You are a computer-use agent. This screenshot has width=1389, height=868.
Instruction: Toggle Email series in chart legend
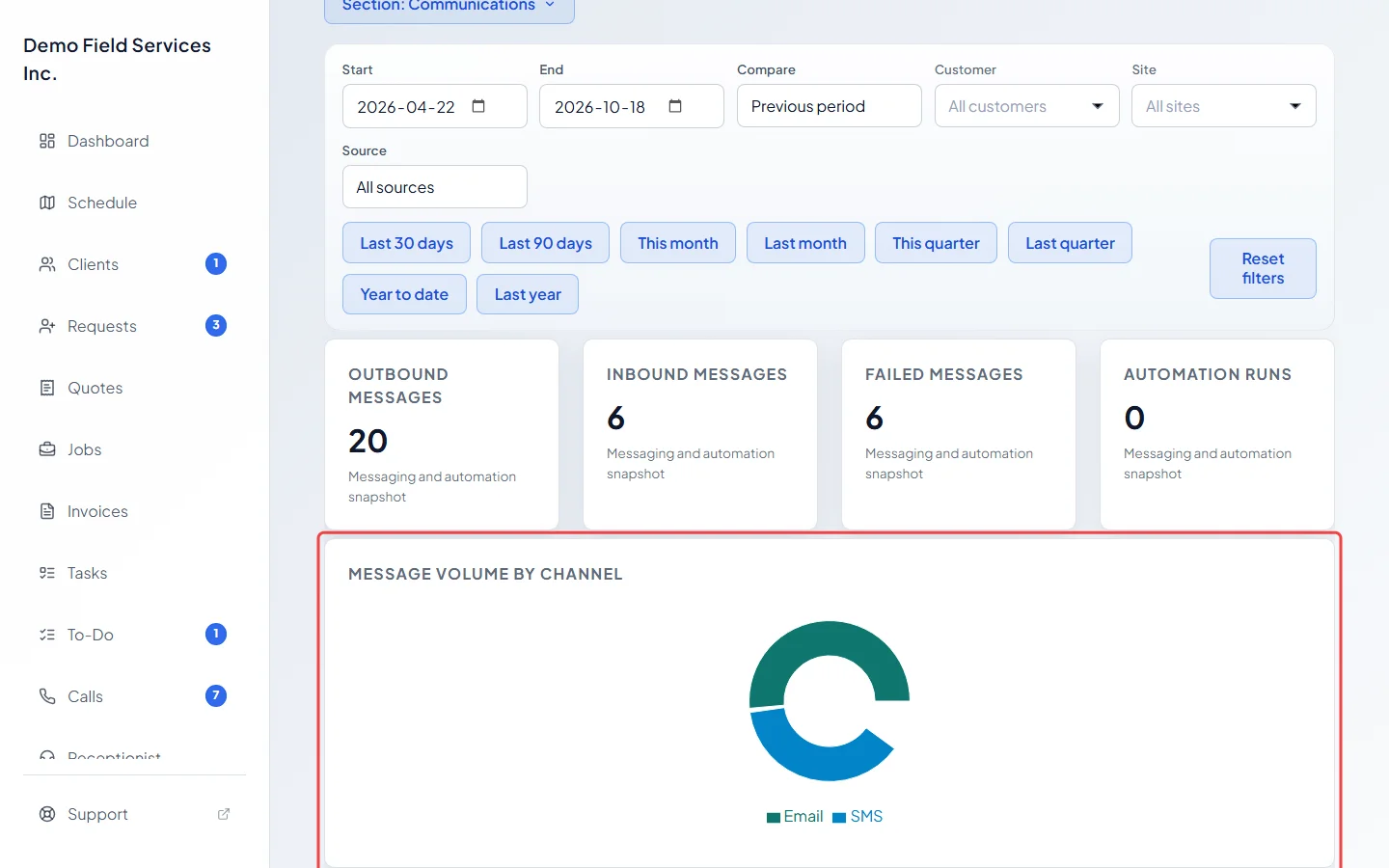(x=795, y=817)
